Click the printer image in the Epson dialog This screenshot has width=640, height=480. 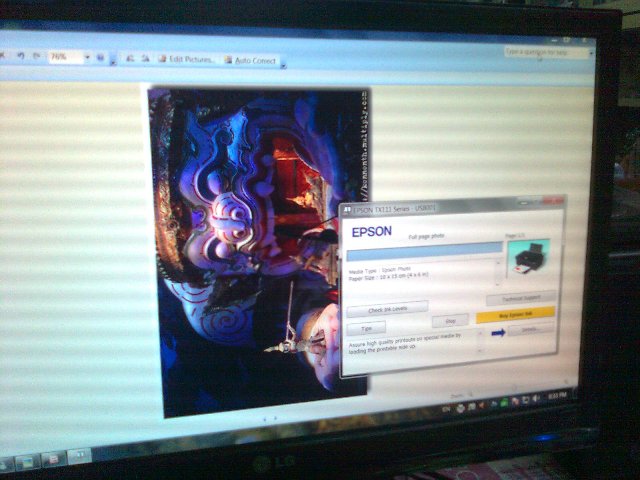pyautogui.click(x=528, y=259)
